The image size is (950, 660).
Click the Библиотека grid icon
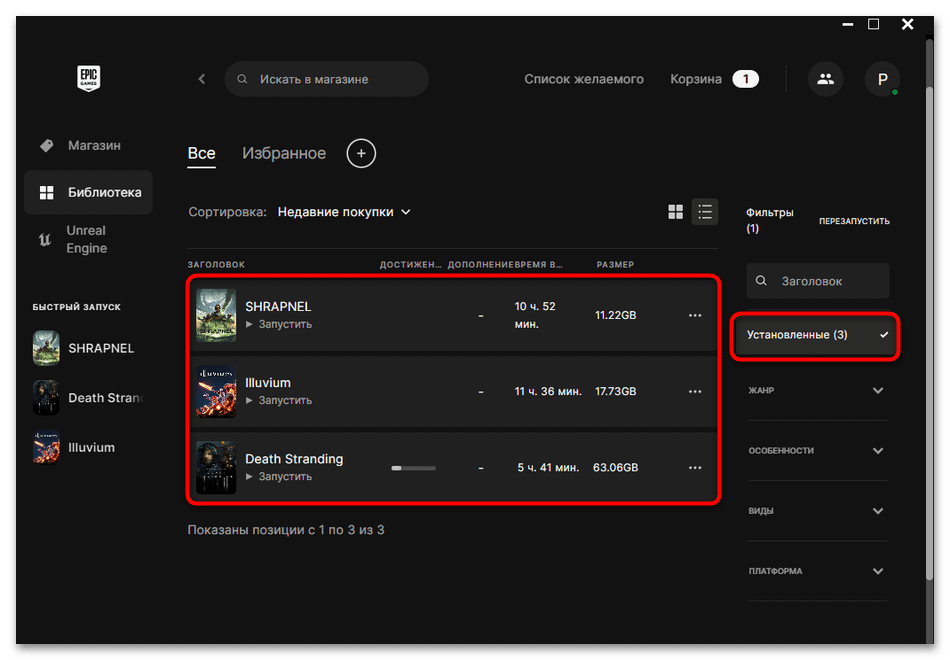point(47,193)
